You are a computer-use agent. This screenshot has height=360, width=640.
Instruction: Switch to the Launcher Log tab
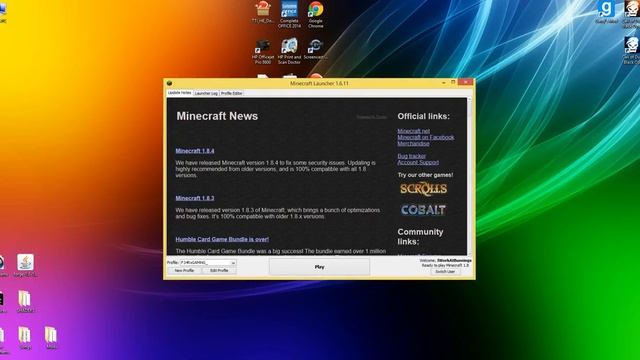point(206,93)
